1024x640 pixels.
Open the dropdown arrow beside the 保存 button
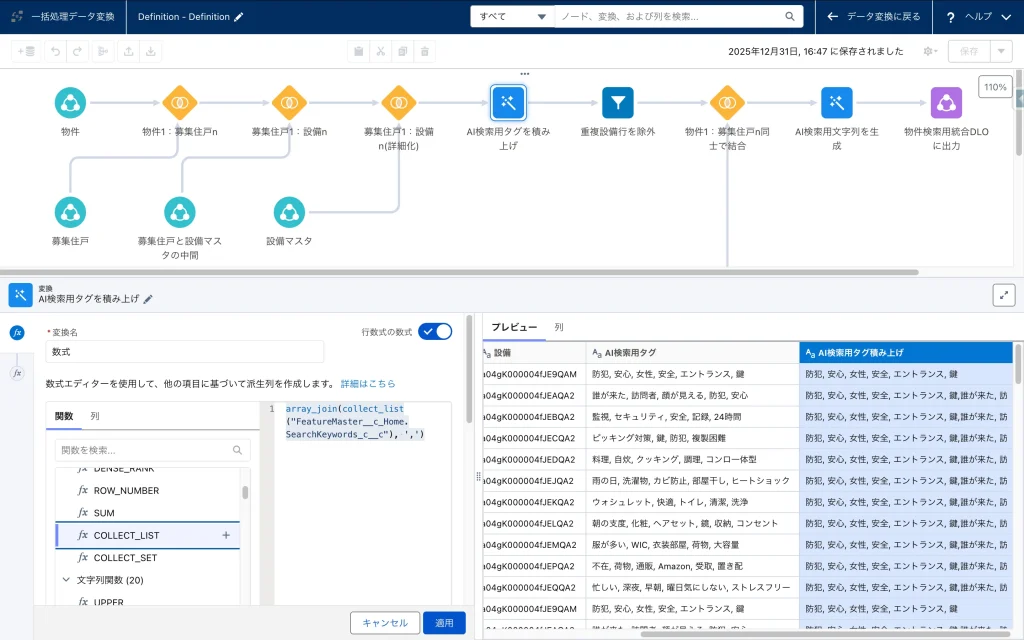click(x=1001, y=51)
